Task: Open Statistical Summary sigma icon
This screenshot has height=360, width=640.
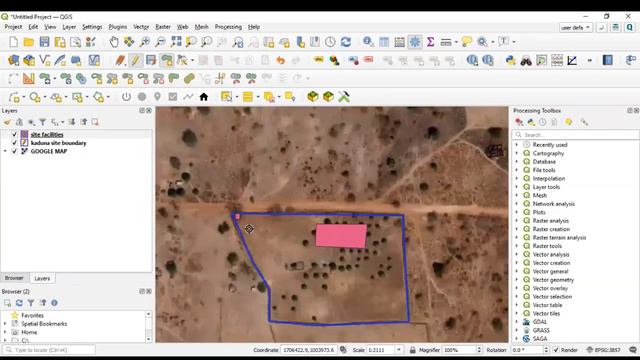Action: [x=430, y=42]
